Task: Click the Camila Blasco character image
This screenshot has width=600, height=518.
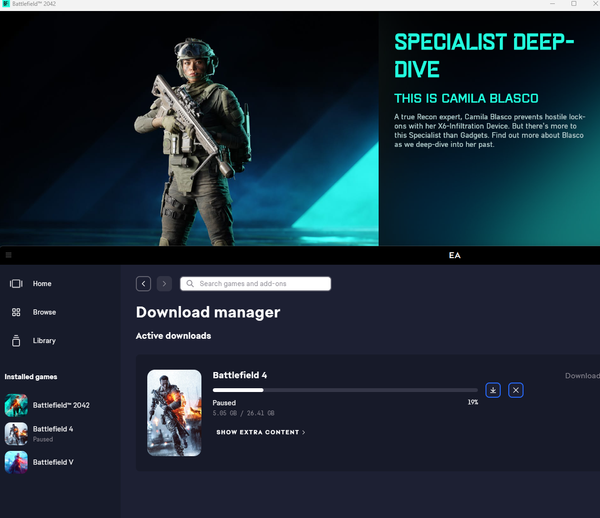Action: [193, 142]
